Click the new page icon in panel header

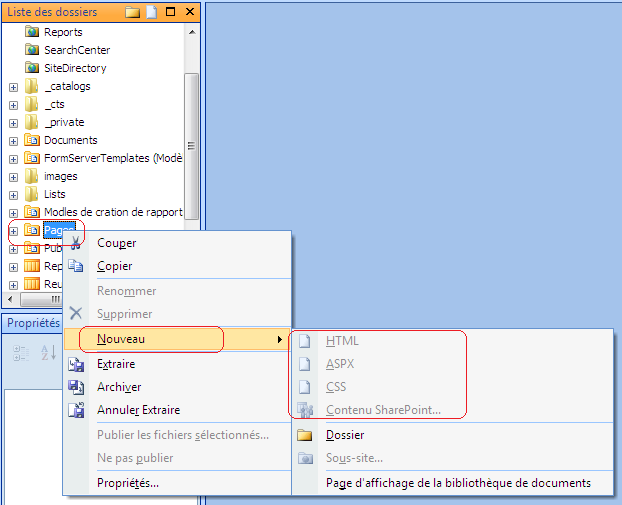(x=151, y=12)
